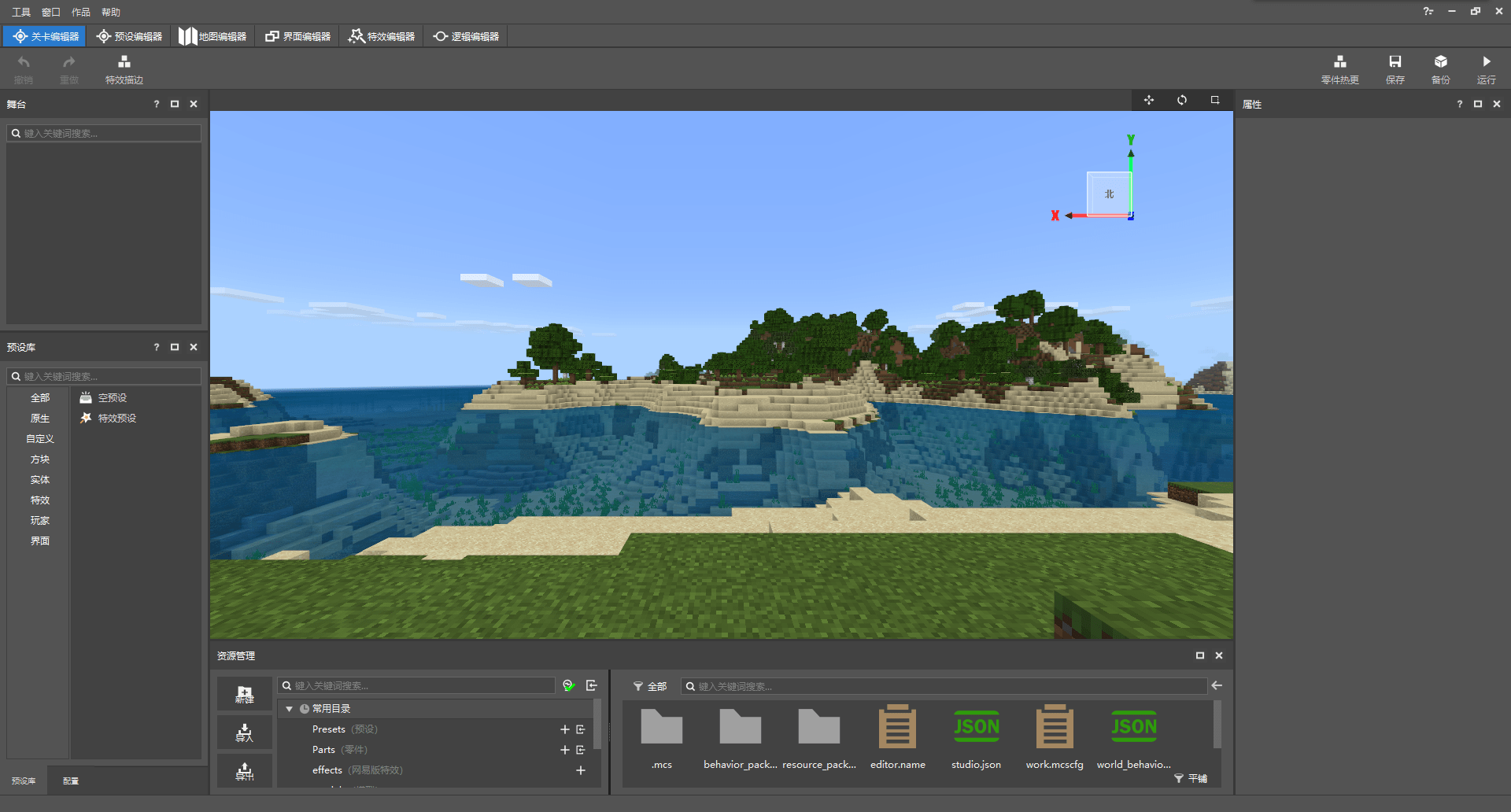Select the Parts (零件) tree row
Screen dimensions: 1511x812
click(x=435, y=750)
